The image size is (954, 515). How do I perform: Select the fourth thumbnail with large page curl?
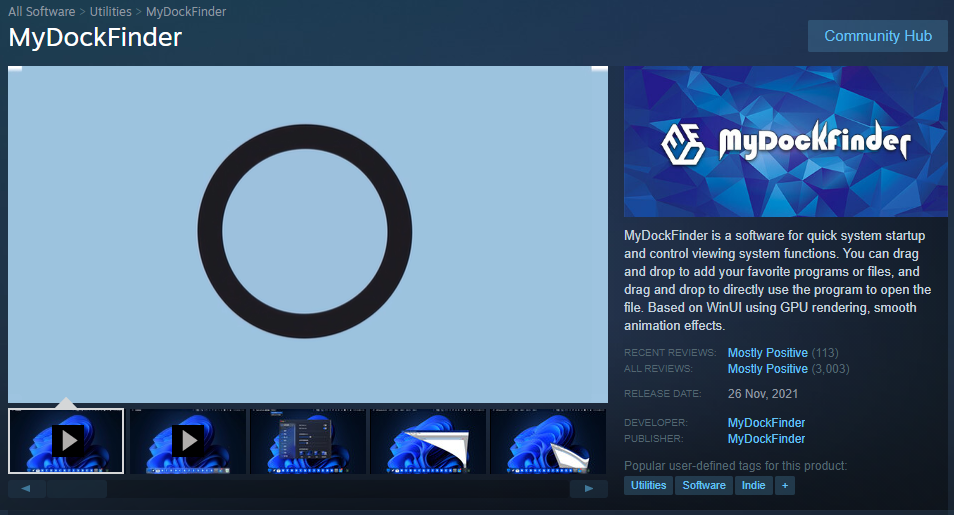(x=428, y=441)
